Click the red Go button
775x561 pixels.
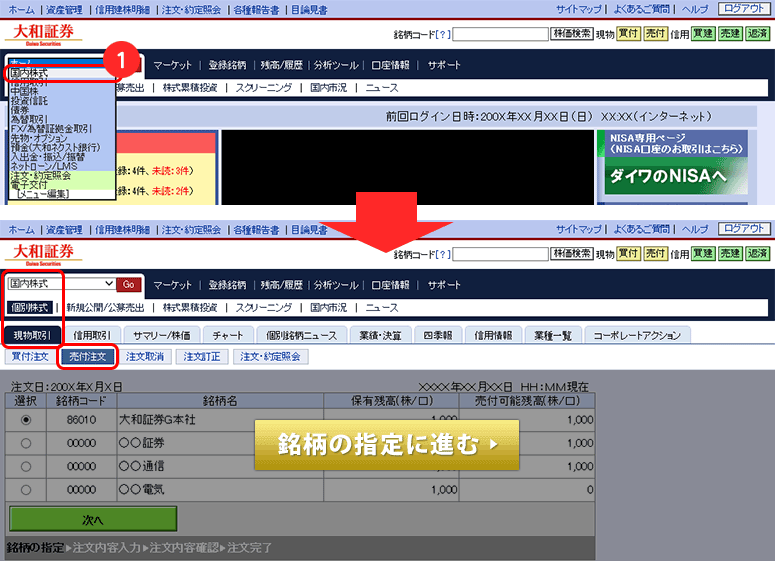129,285
